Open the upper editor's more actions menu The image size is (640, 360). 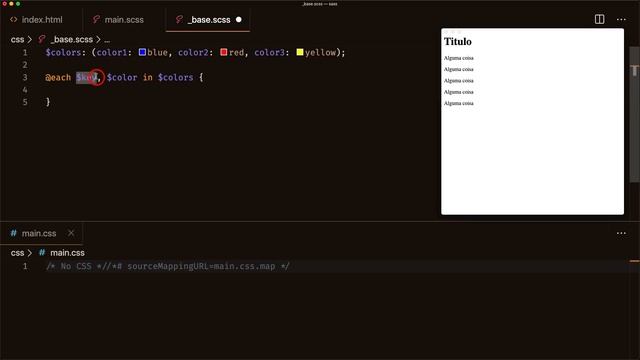click(x=621, y=19)
